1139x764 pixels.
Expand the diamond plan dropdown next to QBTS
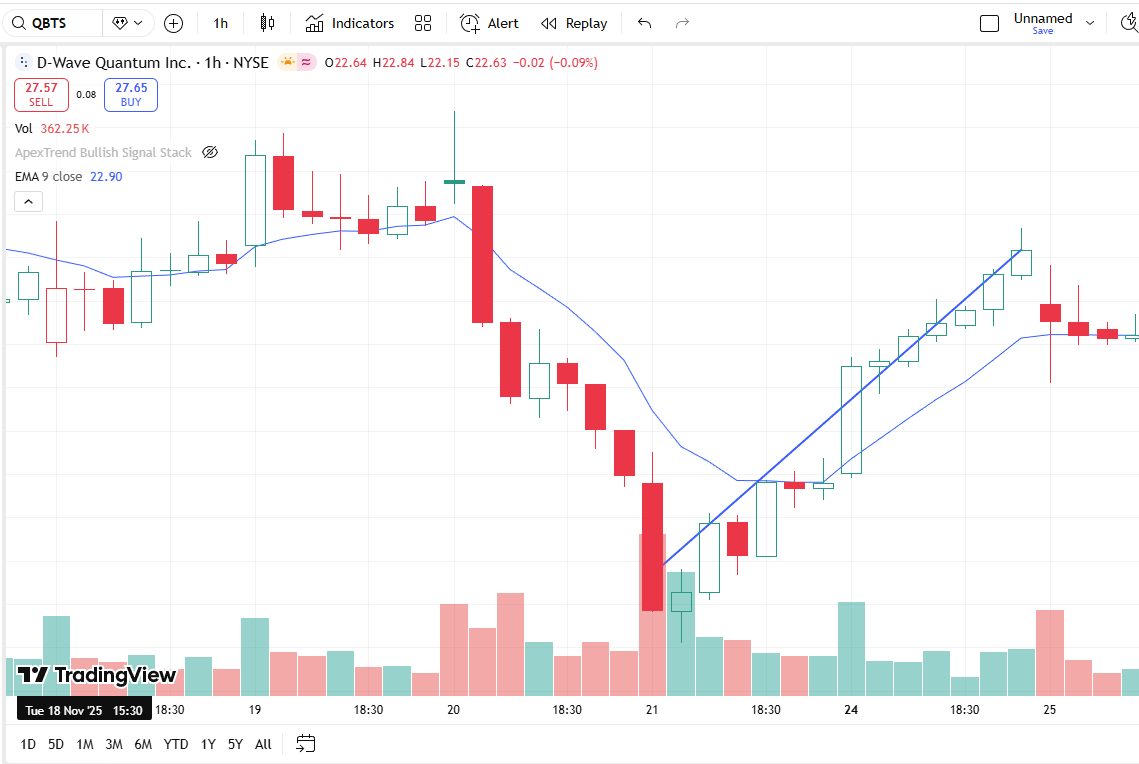pos(127,23)
